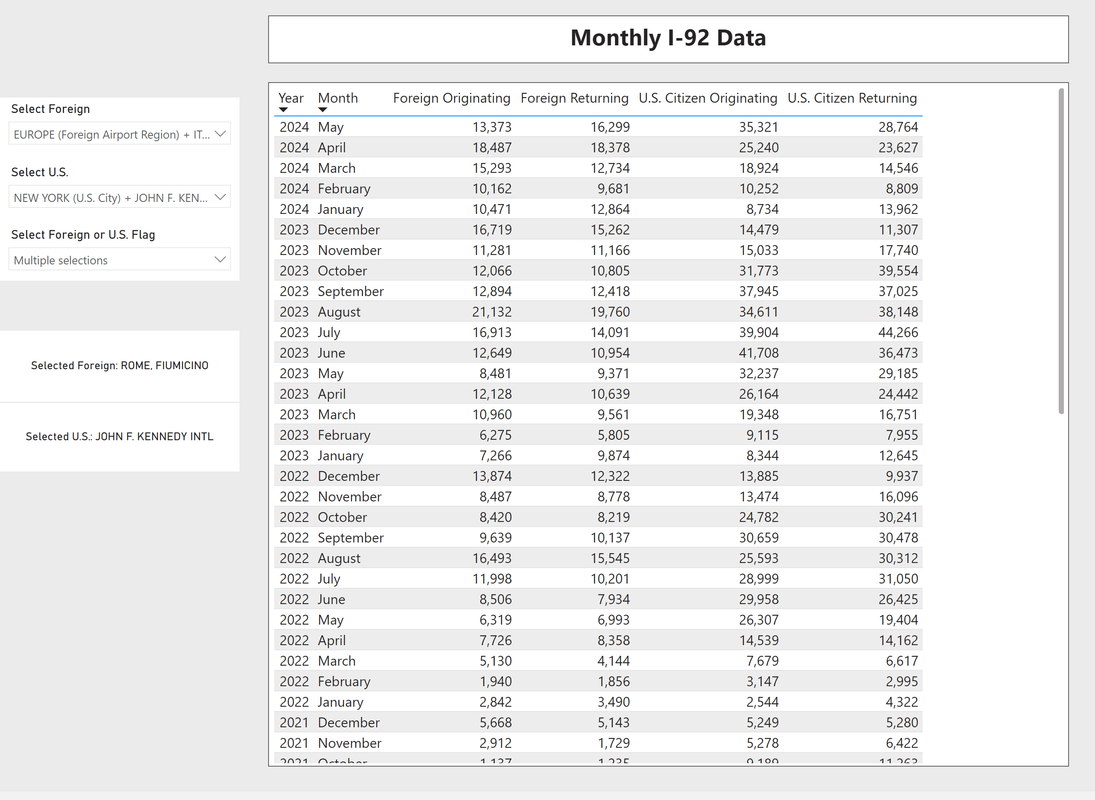
Task: Click the 2021 year cell in the December row
Action: [294, 723]
